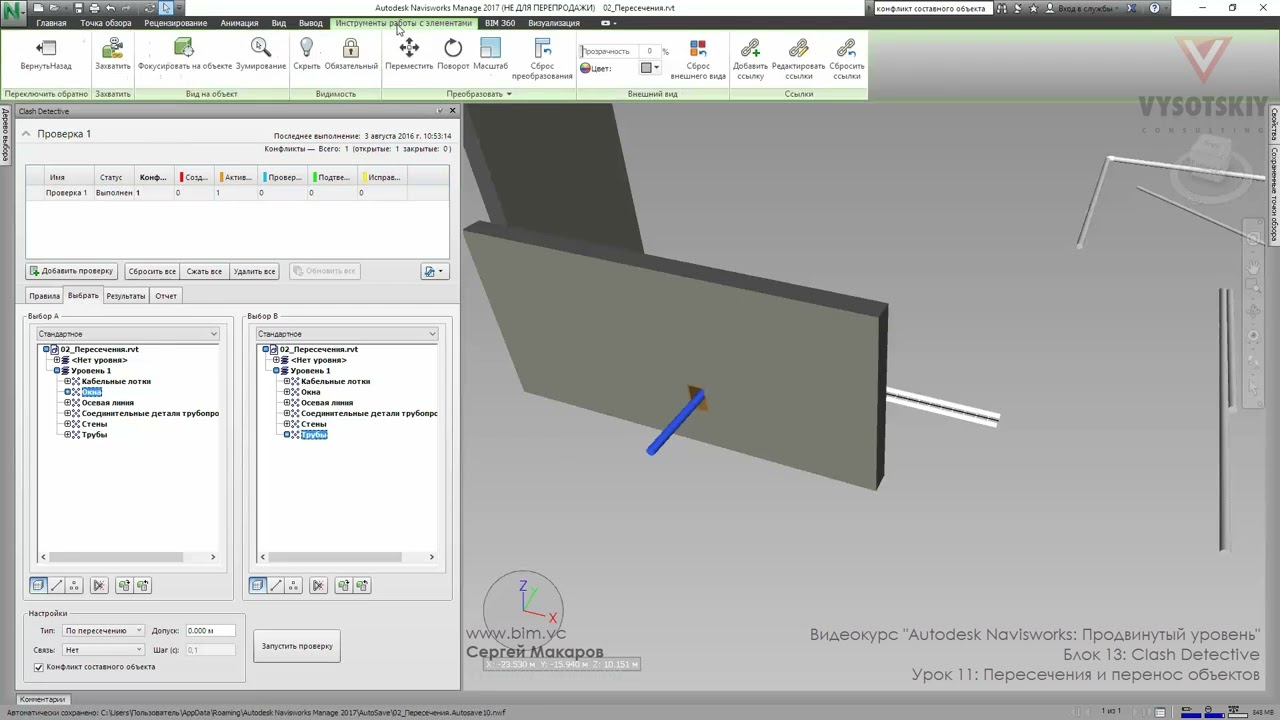Select the Проверка 1 row in tests table
Screen dimensions: 1280x720
(237, 192)
